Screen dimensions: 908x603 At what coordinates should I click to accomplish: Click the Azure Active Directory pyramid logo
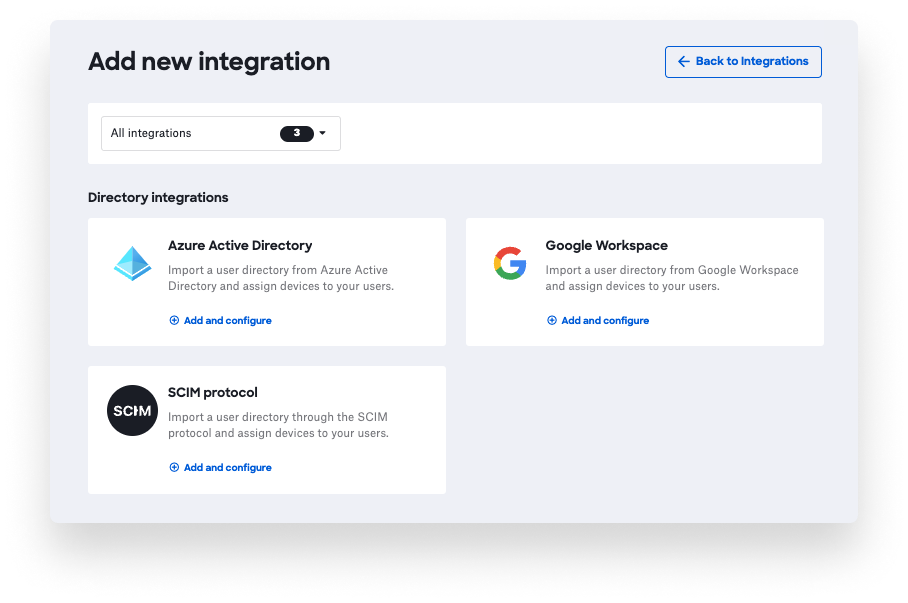[132, 264]
